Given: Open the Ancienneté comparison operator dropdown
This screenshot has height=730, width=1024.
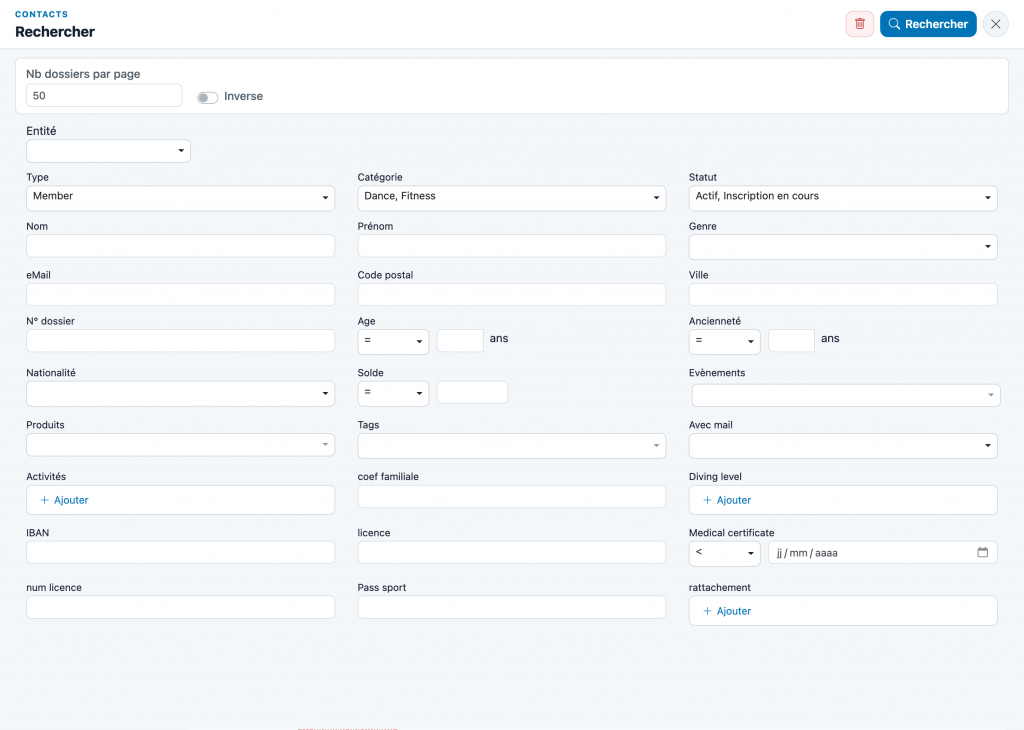Looking at the screenshot, I should (x=724, y=341).
